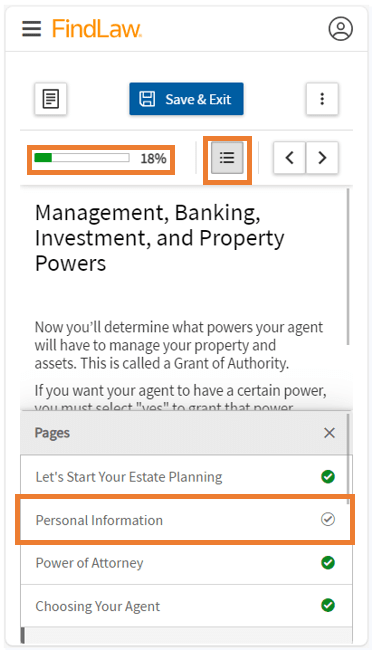Click the Personal Information incomplete checkmark
This screenshot has width=373, height=650.
(x=328, y=519)
